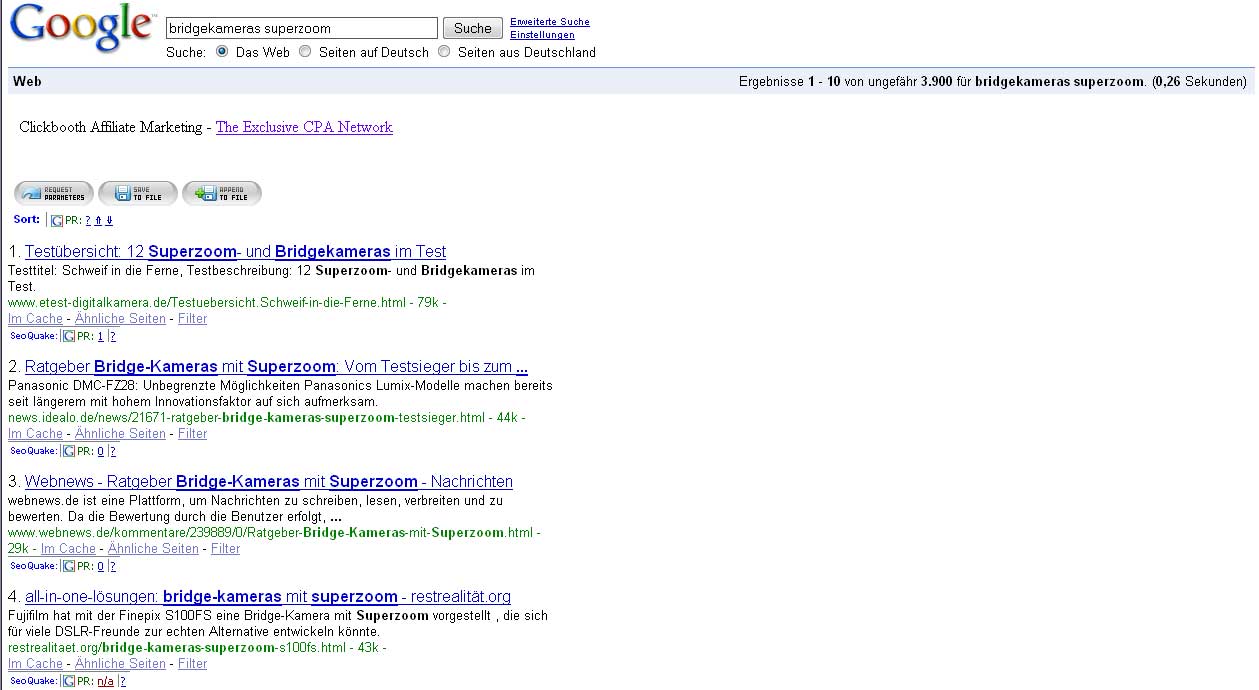Click PR value '1' under result 1

click(x=101, y=337)
